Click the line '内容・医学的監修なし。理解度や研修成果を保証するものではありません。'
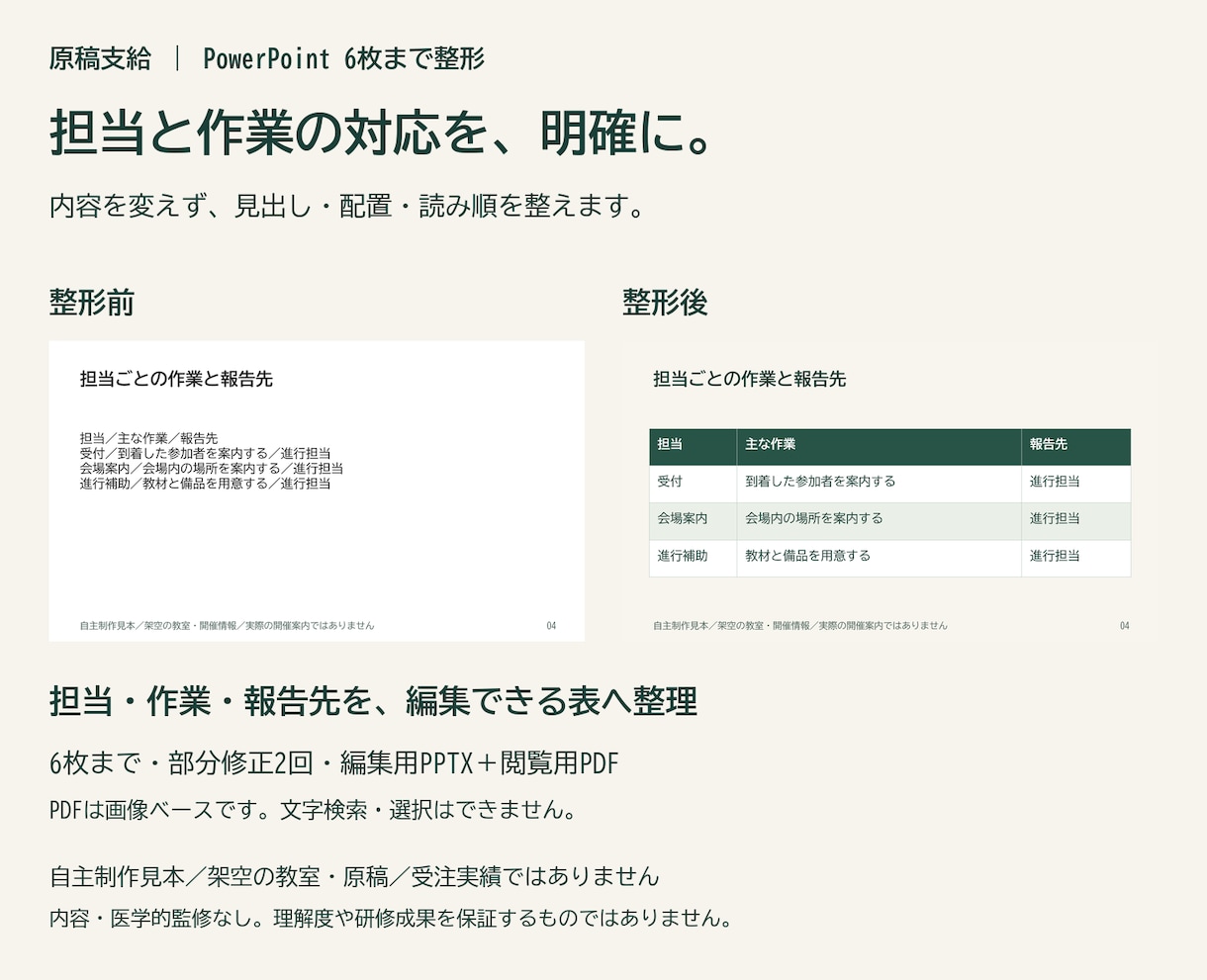The width and height of the screenshot is (1207, 980). [392, 918]
